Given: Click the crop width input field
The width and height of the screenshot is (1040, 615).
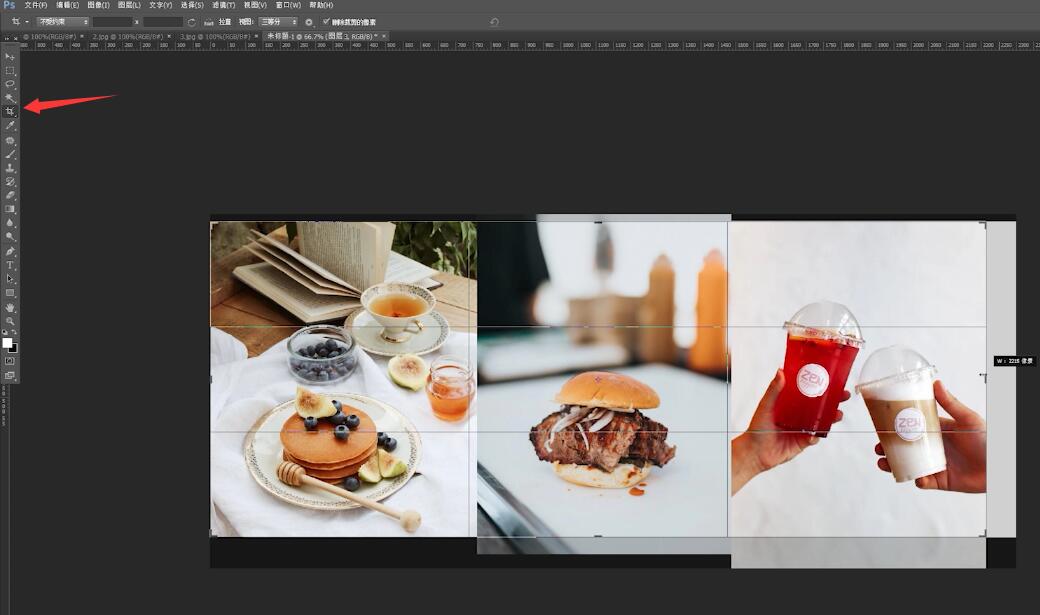Looking at the screenshot, I should click(113, 22).
